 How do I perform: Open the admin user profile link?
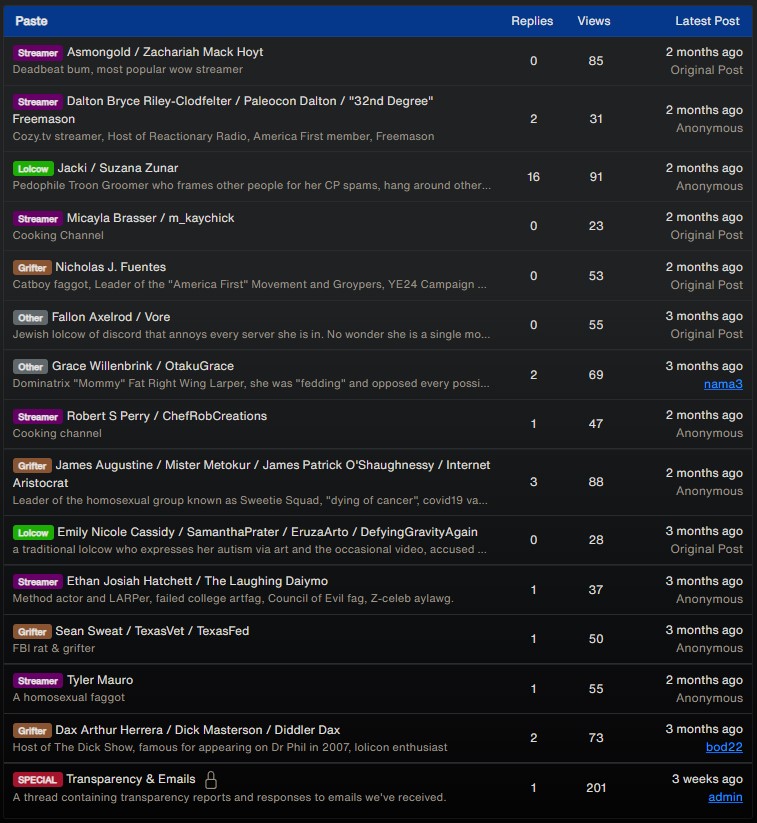coord(725,797)
